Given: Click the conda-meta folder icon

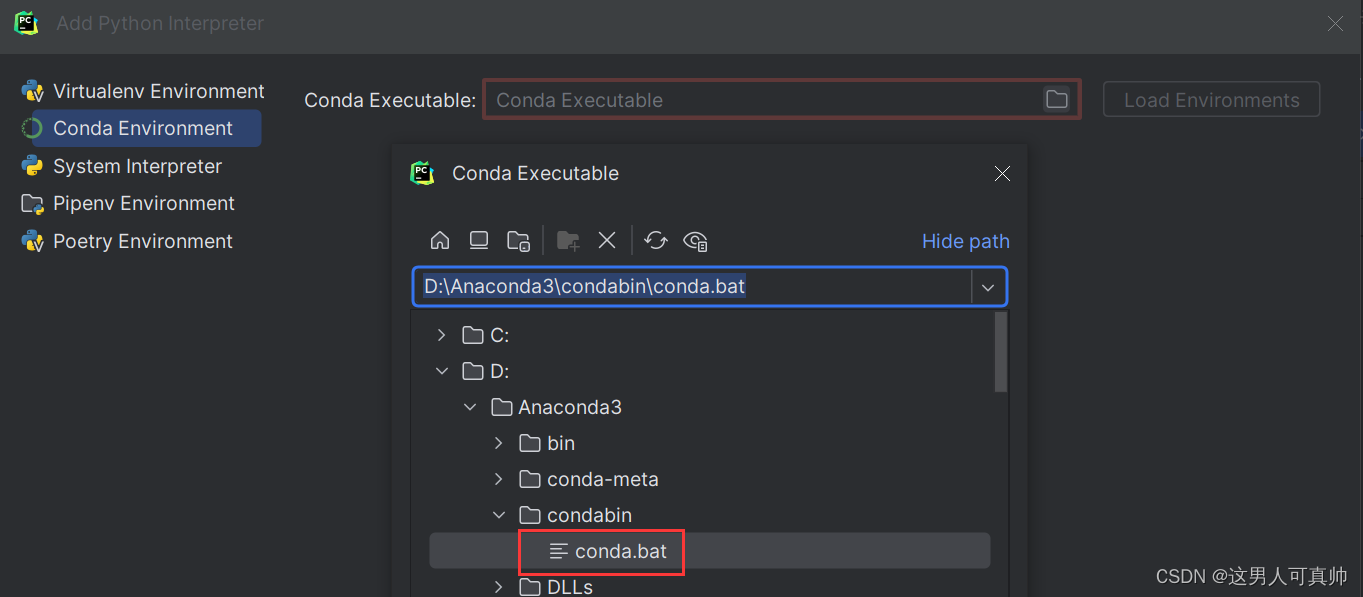Looking at the screenshot, I should 530,479.
